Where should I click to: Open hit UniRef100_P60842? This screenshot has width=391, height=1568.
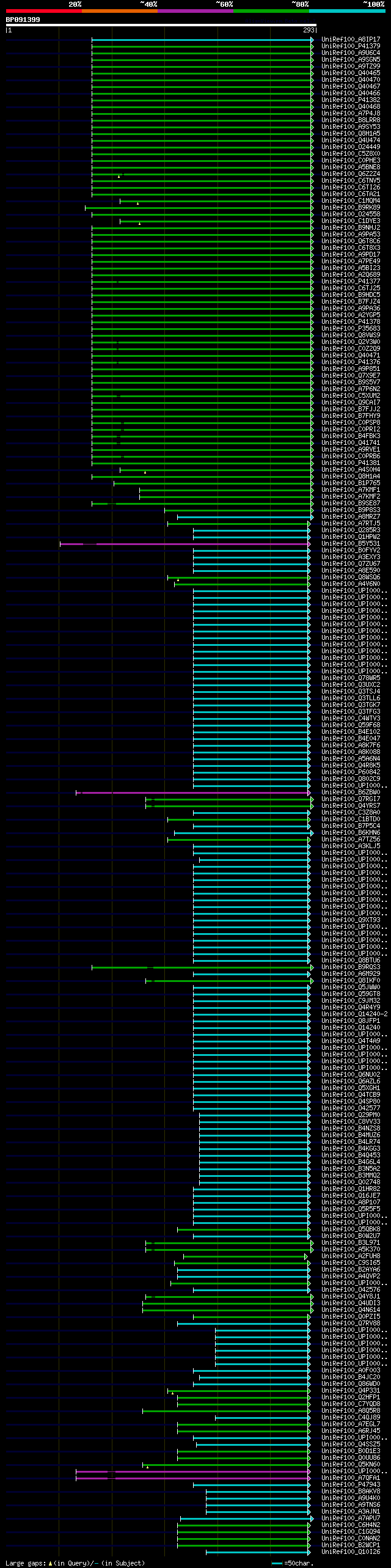(x=351, y=772)
